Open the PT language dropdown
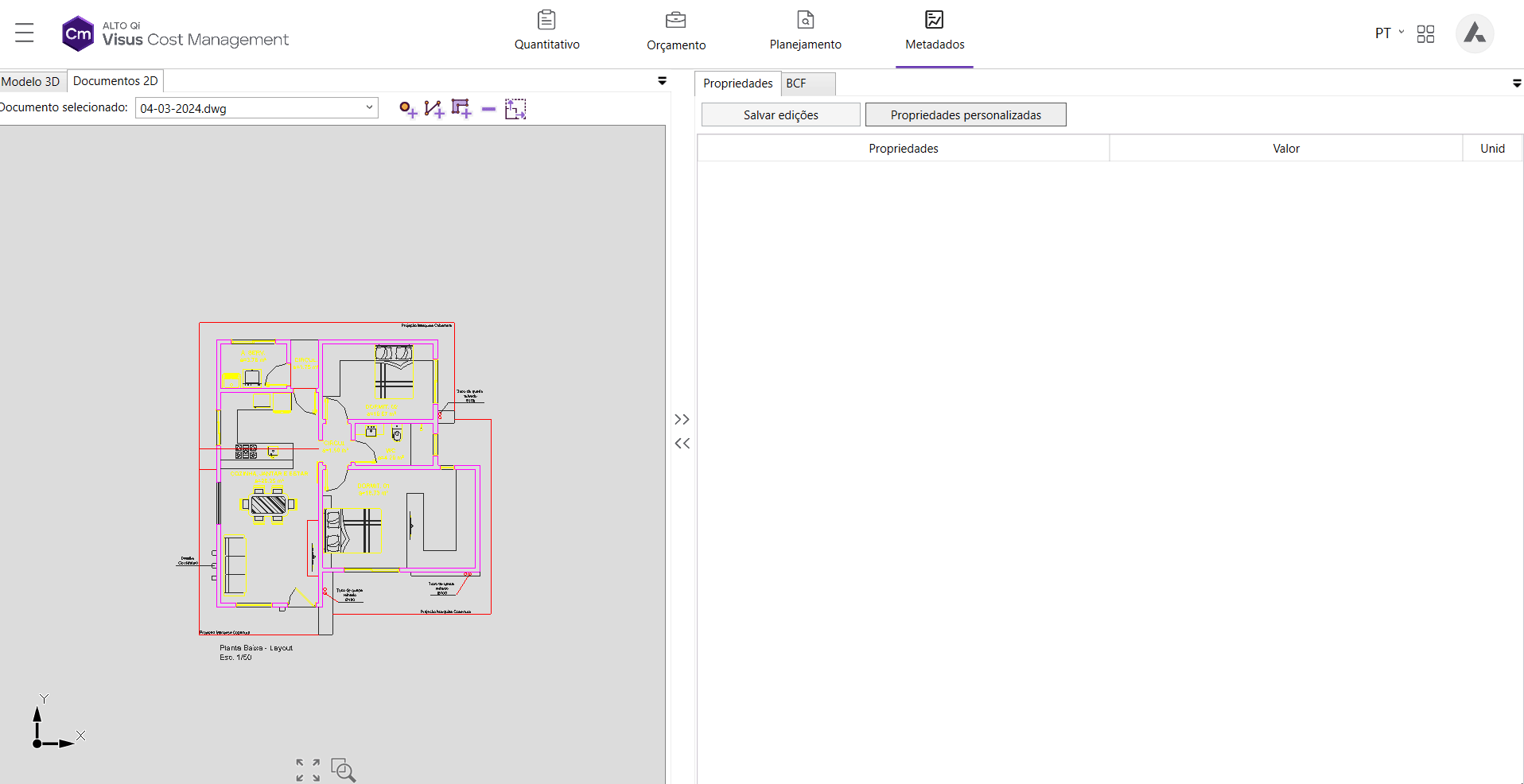Image resolution: width=1524 pixels, height=784 pixels. 1389,33
